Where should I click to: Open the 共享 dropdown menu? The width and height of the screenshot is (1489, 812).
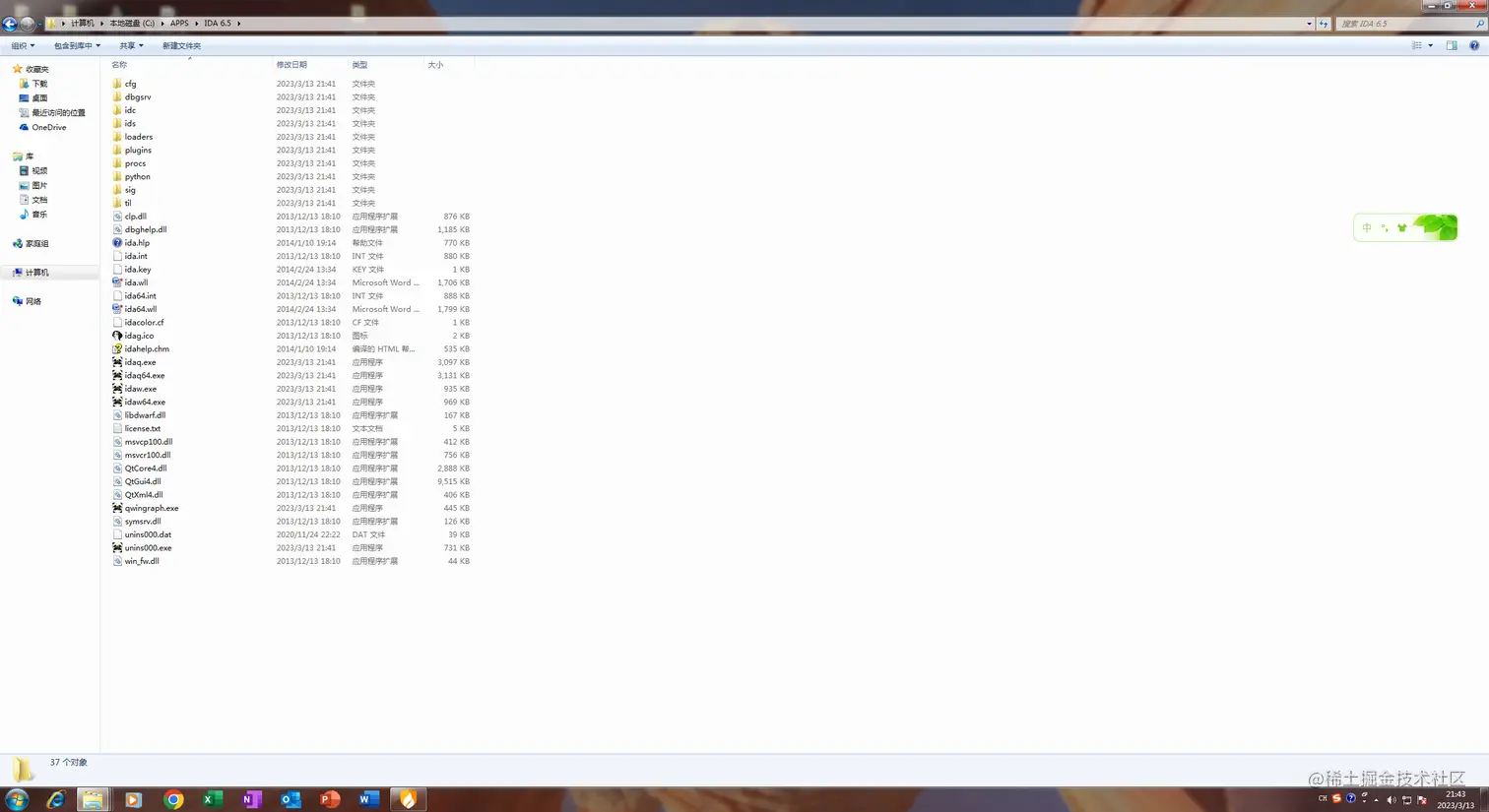(x=131, y=45)
